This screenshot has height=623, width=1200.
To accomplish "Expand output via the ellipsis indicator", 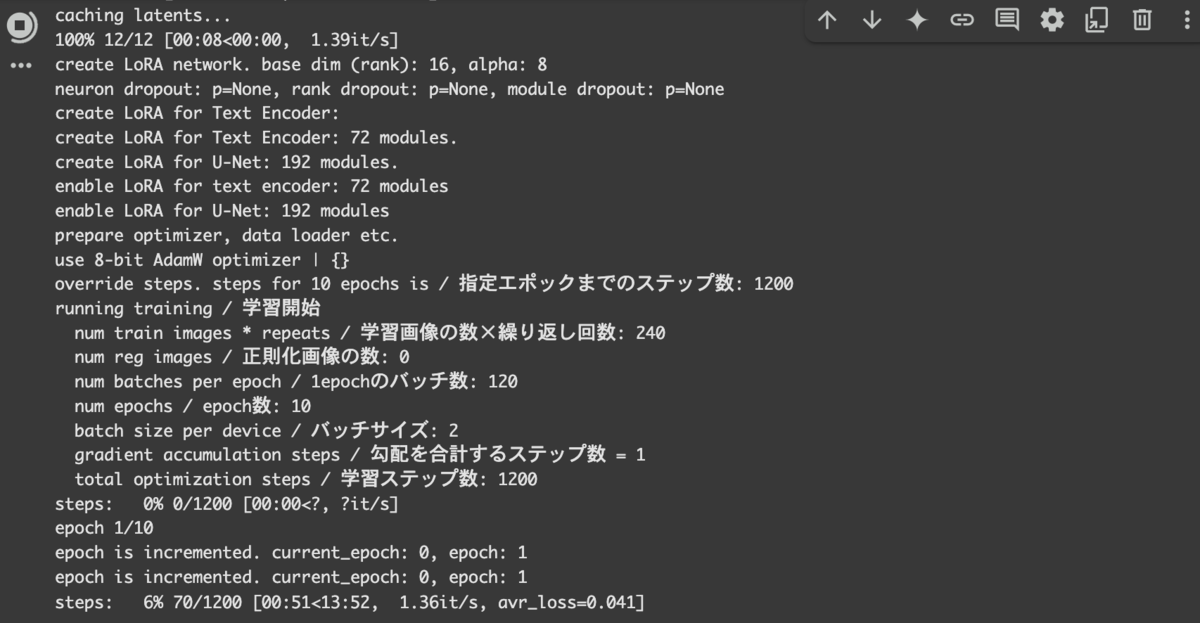I will click(x=22, y=68).
